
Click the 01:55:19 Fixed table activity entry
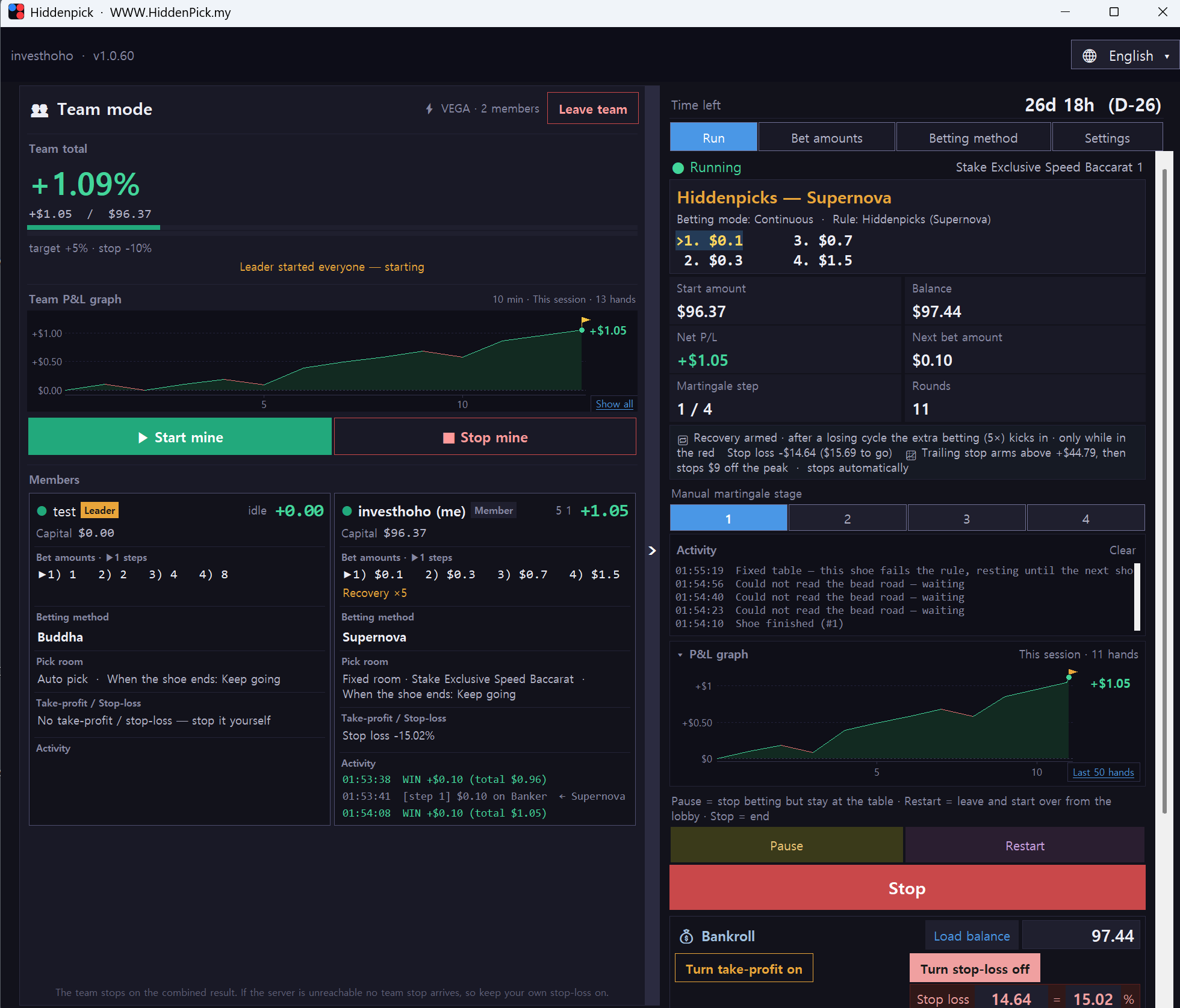click(x=904, y=570)
